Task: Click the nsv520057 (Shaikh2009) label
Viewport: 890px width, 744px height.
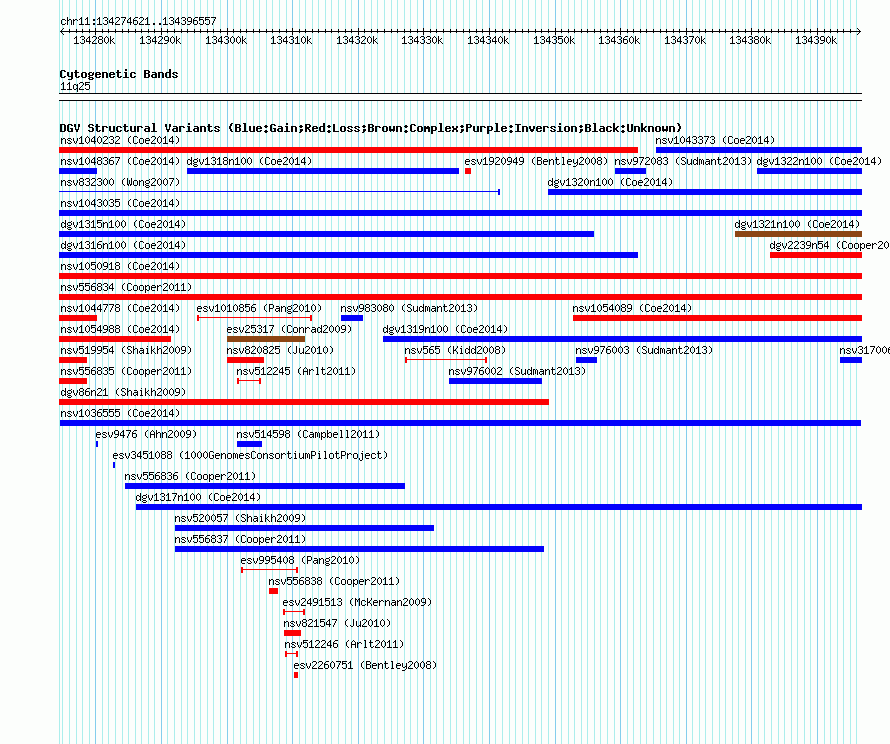Action: (240, 518)
